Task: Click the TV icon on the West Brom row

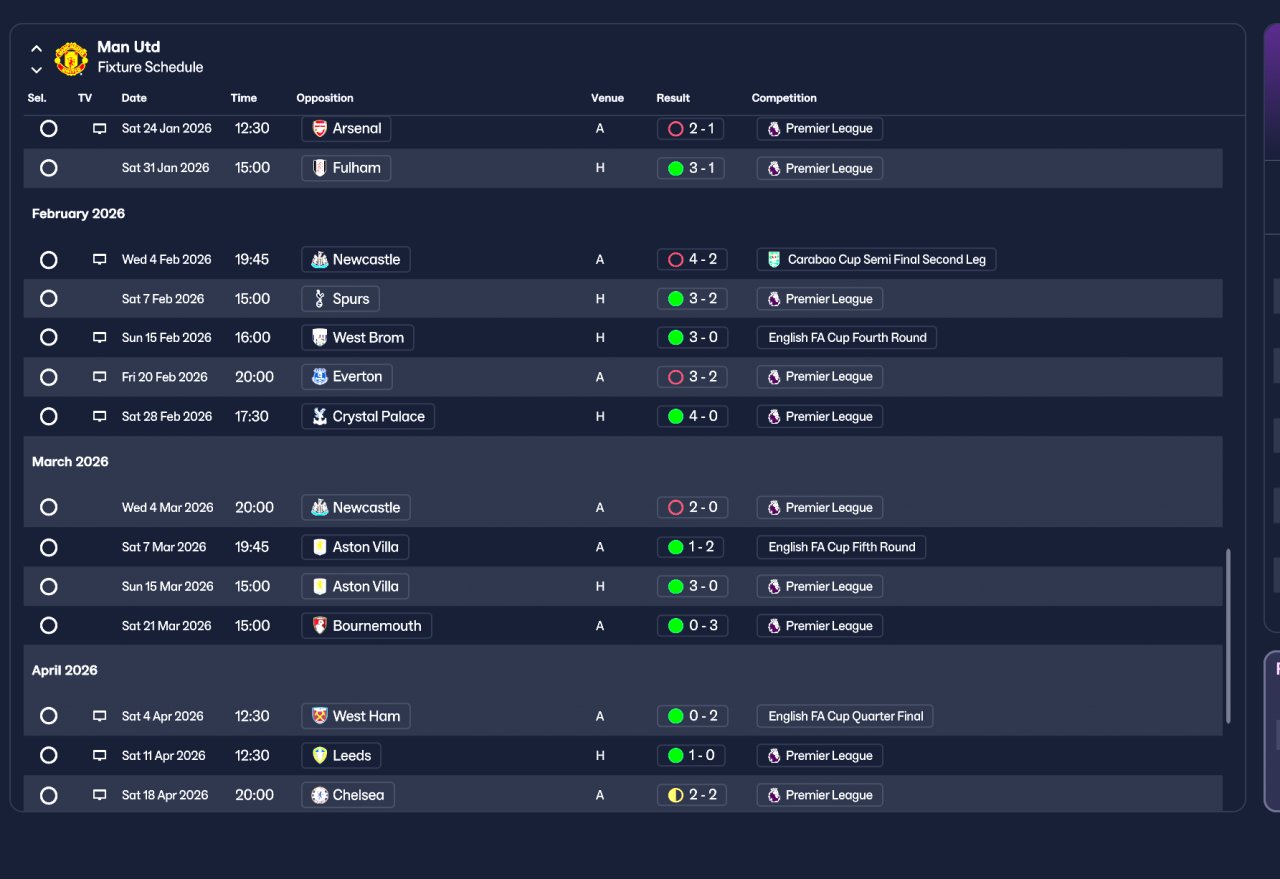Action: pyautogui.click(x=99, y=338)
